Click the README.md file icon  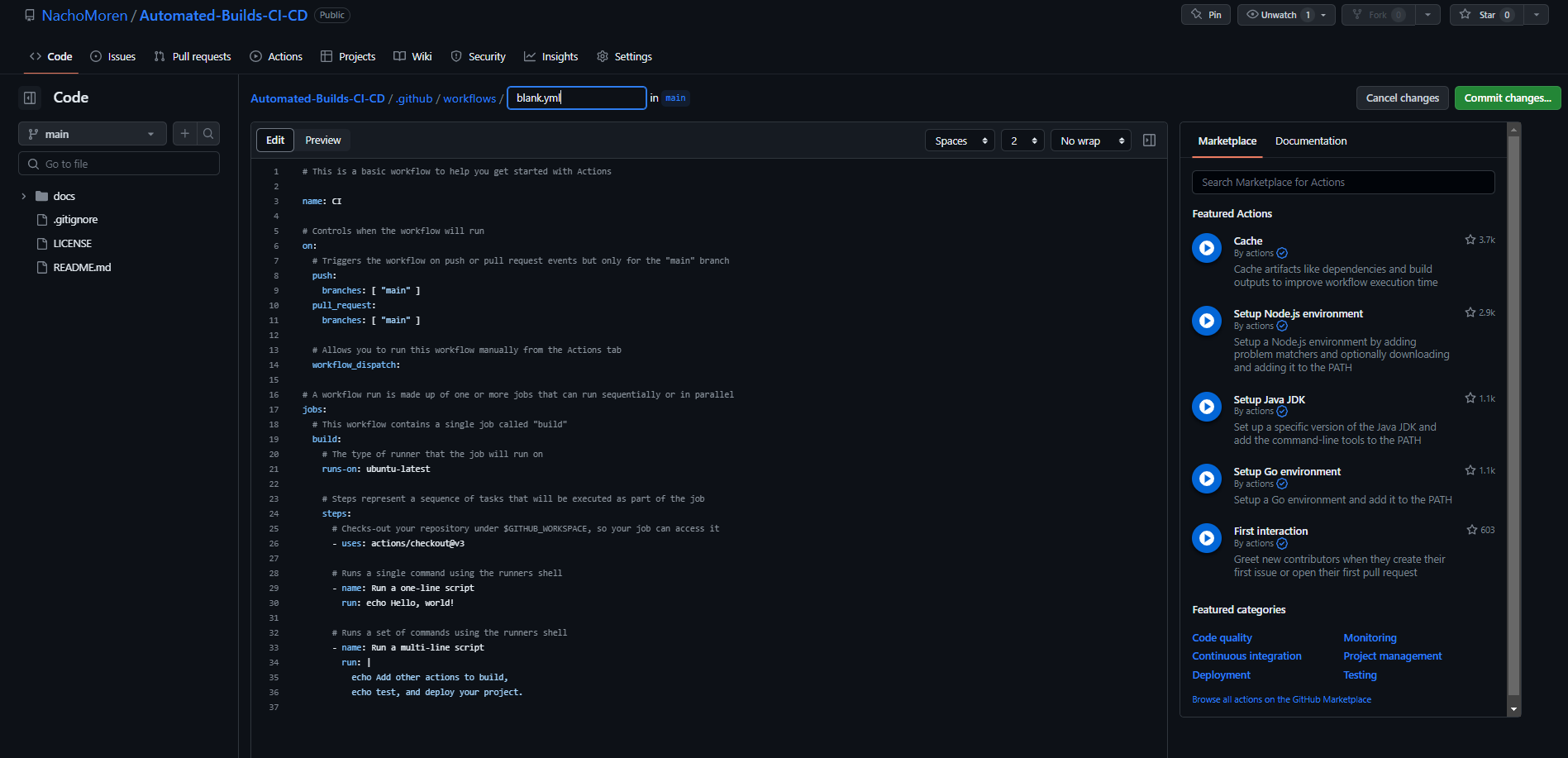tap(42, 268)
